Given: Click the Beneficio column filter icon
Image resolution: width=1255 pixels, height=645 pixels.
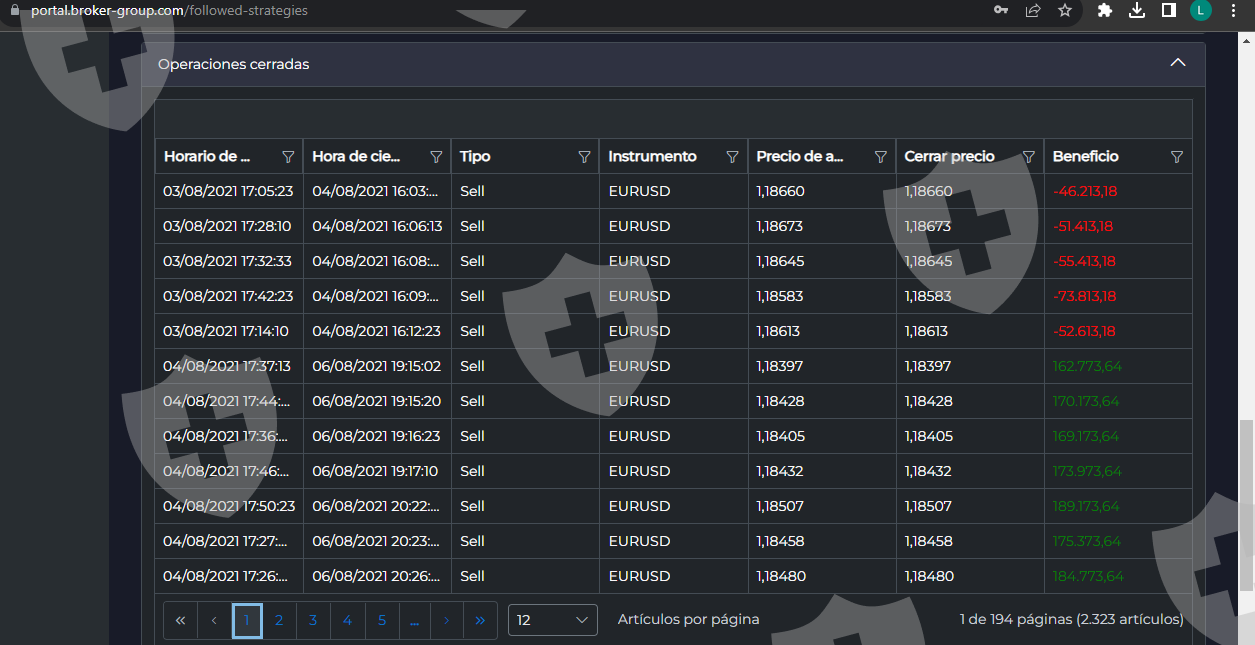Looking at the screenshot, I should point(1176,157).
